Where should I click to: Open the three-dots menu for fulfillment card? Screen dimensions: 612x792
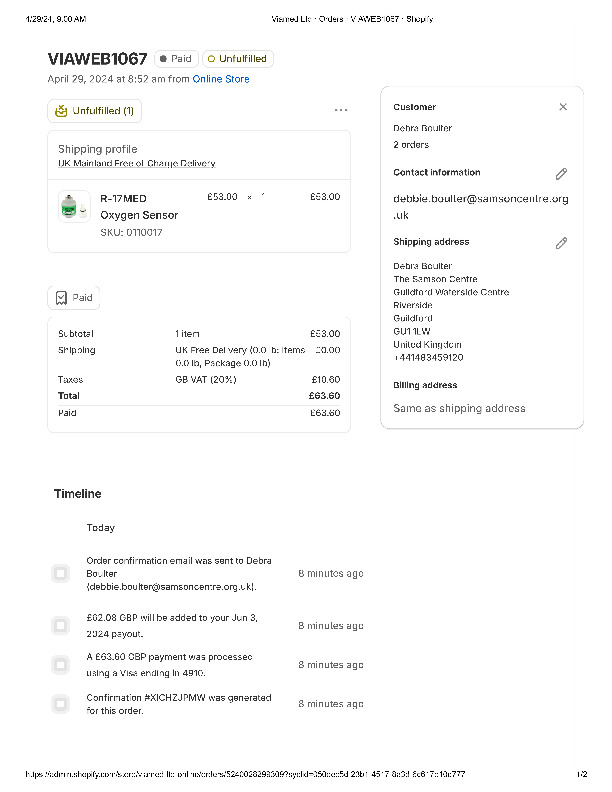click(341, 110)
